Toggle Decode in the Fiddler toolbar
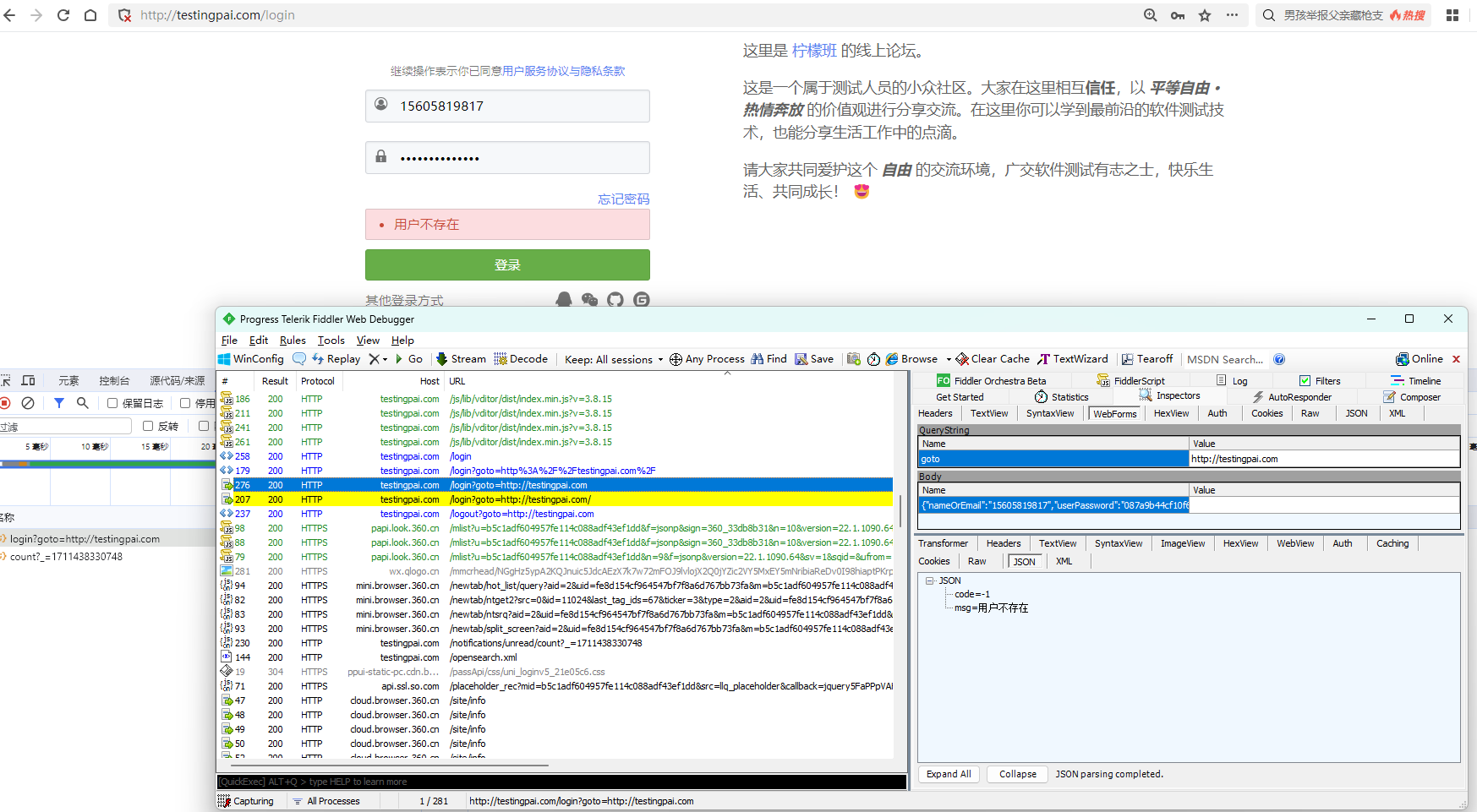 point(522,359)
